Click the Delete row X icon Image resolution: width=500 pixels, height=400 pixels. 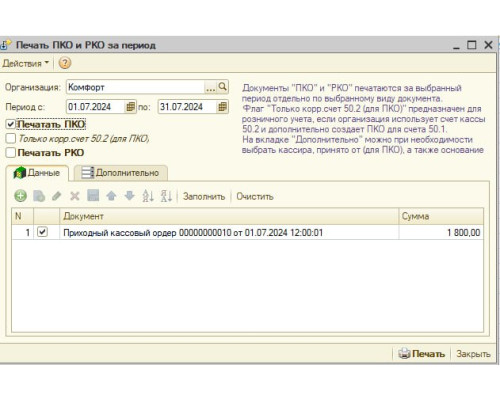click(x=75, y=196)
